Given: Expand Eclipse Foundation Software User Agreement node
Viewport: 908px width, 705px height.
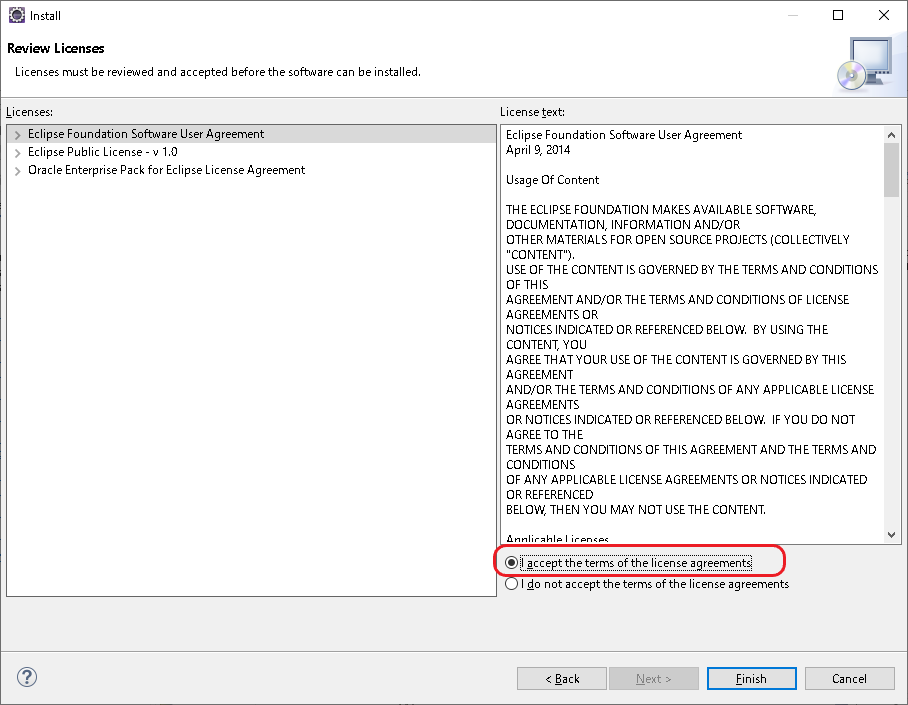Looking at the screenshot, I should click(17, 134).
